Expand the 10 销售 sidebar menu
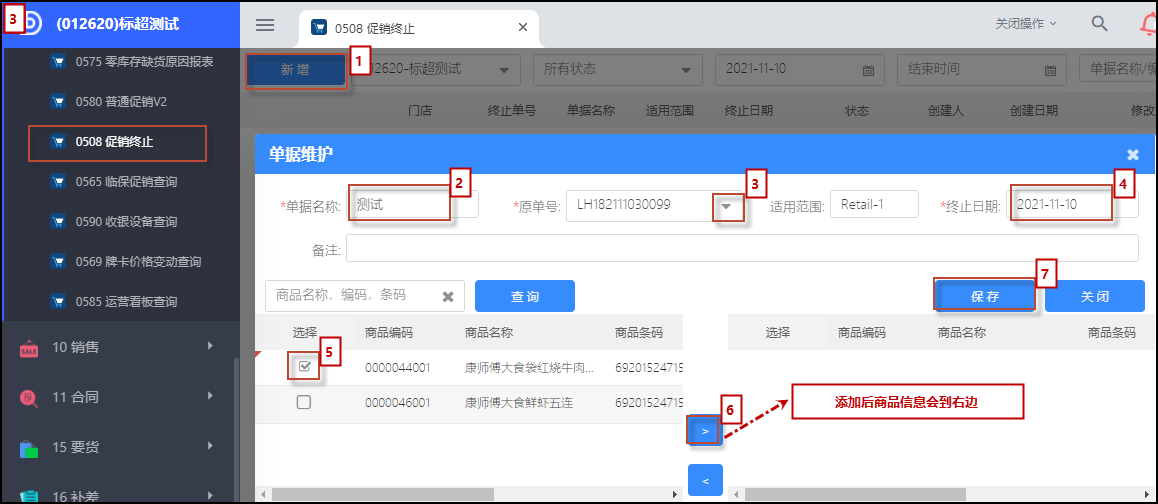This screenshot has width=1158, height=504. (120, 346)
